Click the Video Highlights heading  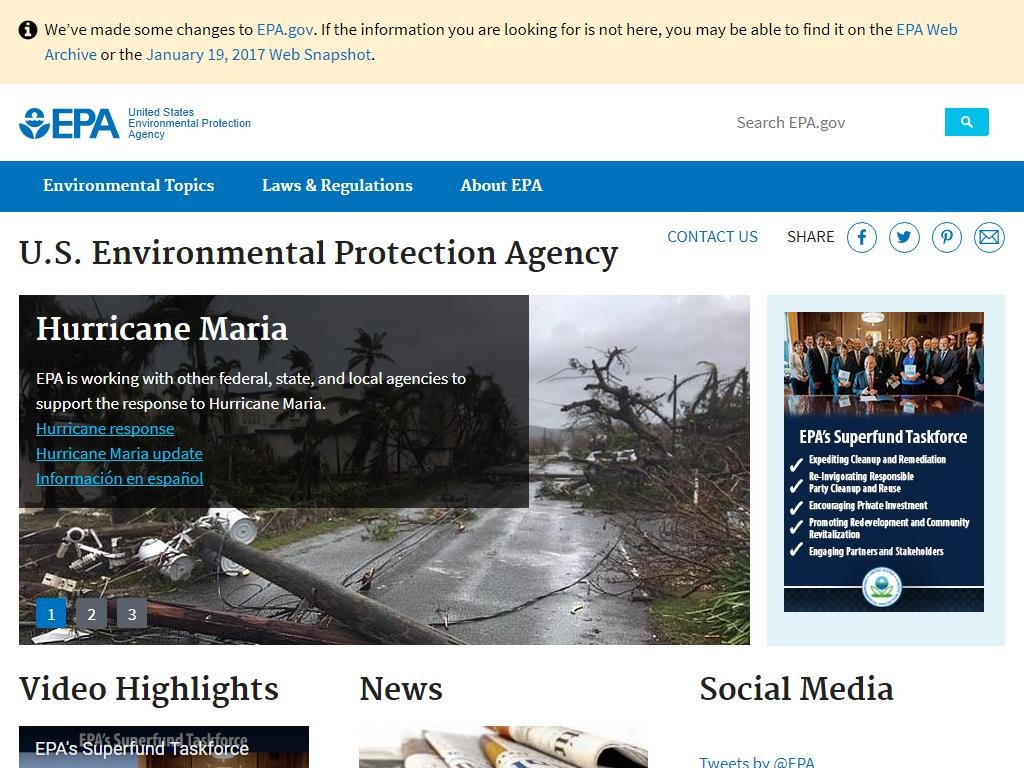coord(149,690)
